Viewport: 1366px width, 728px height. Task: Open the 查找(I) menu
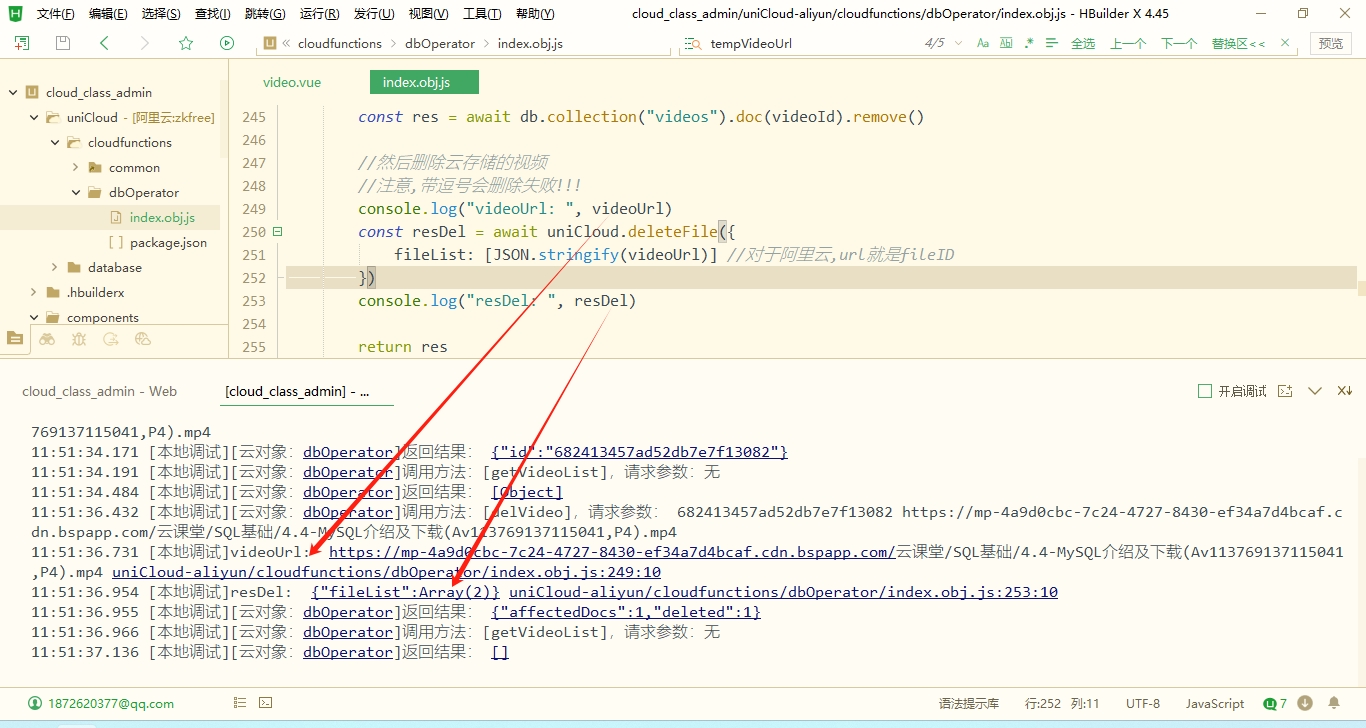(212, 14)
